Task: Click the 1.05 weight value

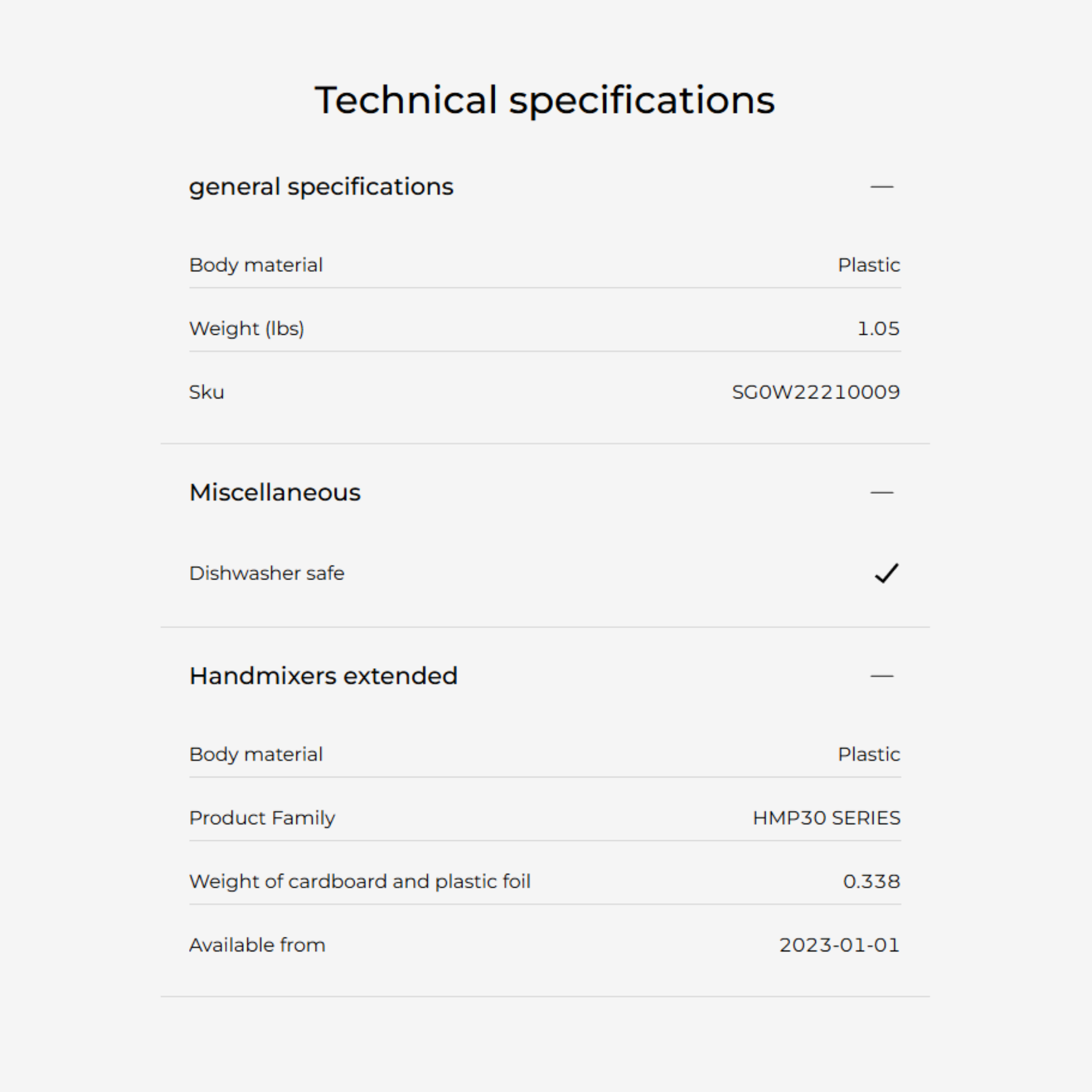Action: 878,328
